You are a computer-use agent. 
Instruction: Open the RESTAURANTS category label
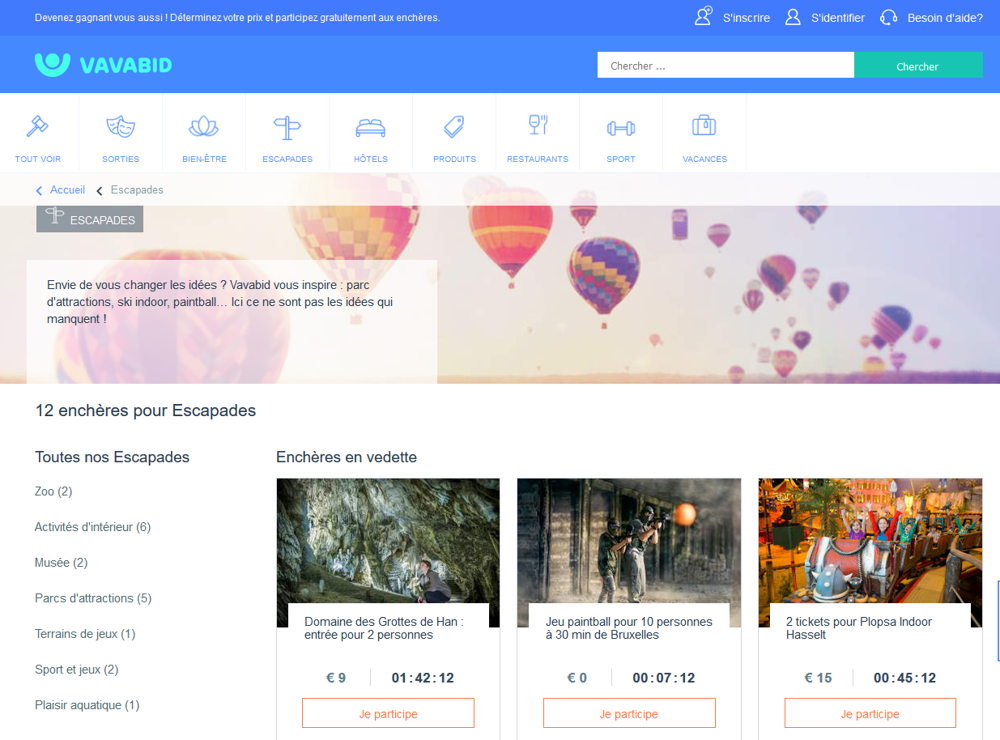point(538,159)
